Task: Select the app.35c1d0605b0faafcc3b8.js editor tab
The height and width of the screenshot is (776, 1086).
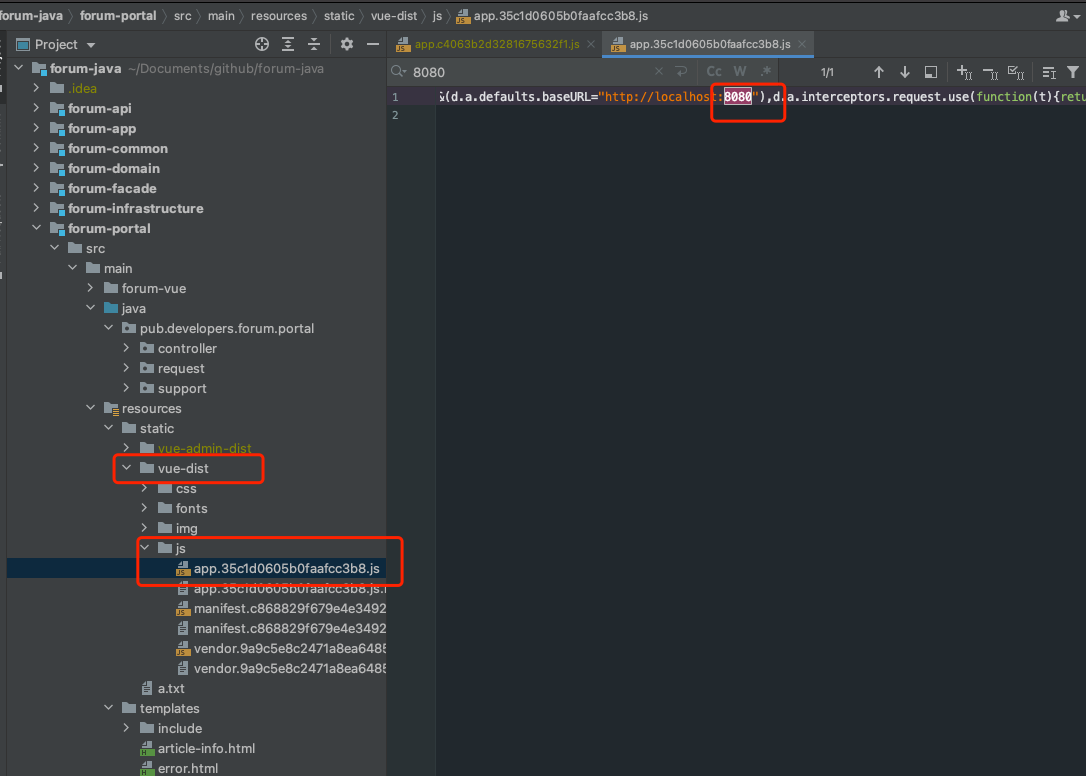Action: [x=709, y=44]
